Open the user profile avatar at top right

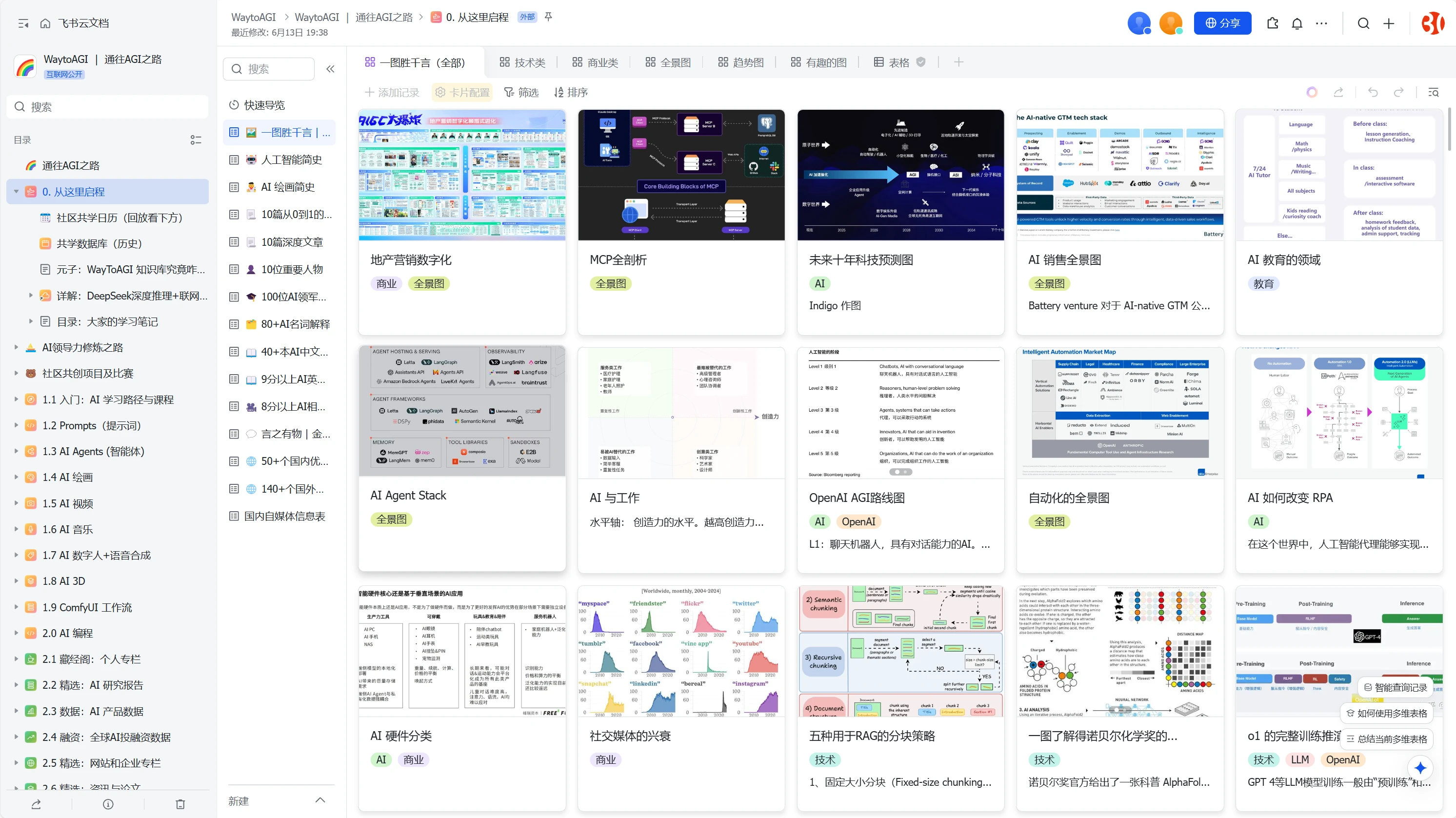click(1434, 23)
